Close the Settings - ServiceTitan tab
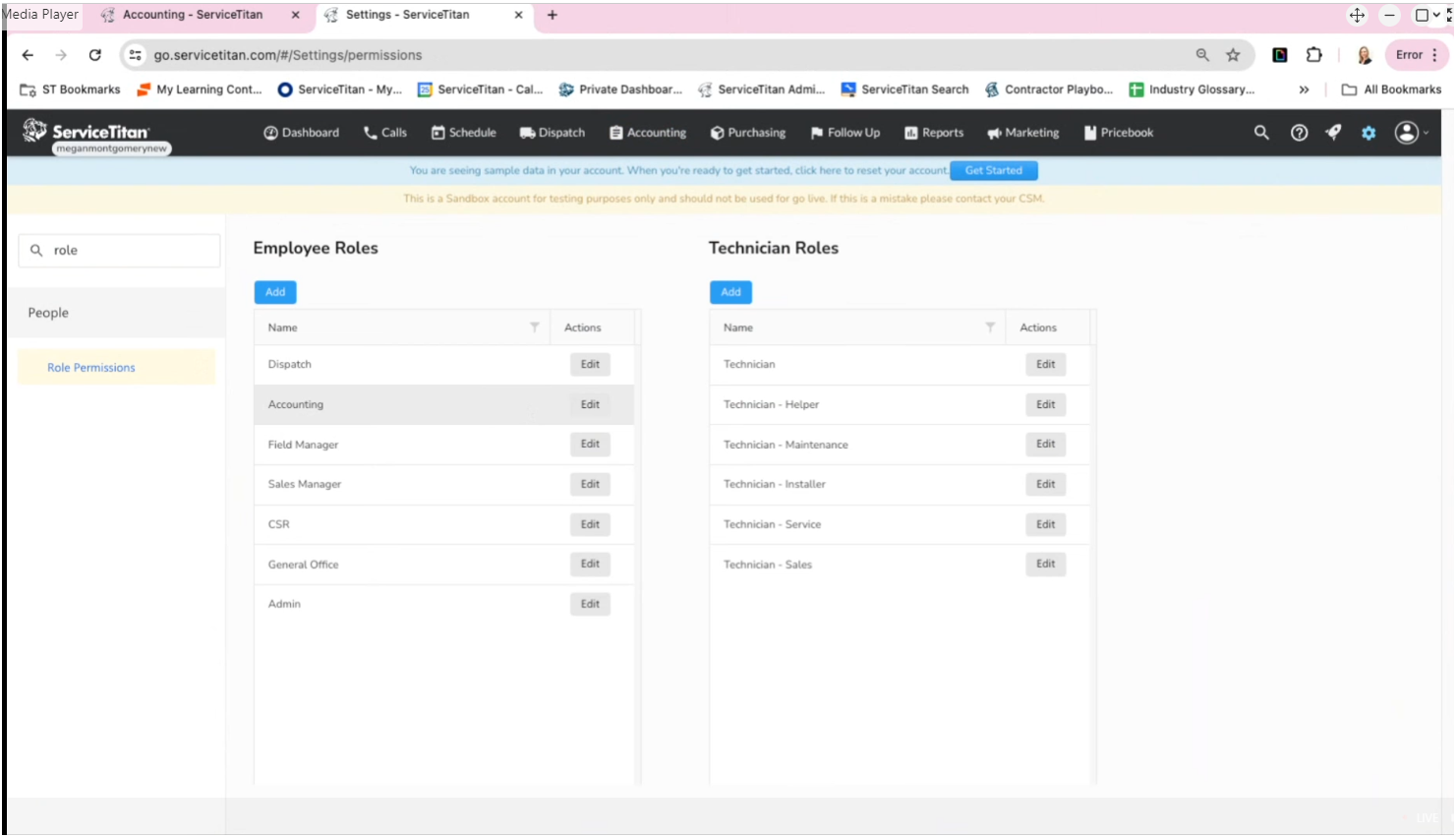This screenshot has width=1456, height=837. coord(518,15)
